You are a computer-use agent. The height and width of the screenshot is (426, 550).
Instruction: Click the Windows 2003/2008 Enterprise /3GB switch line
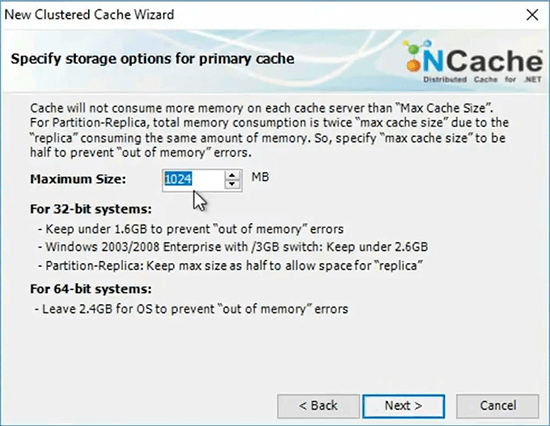pos(233,247)
